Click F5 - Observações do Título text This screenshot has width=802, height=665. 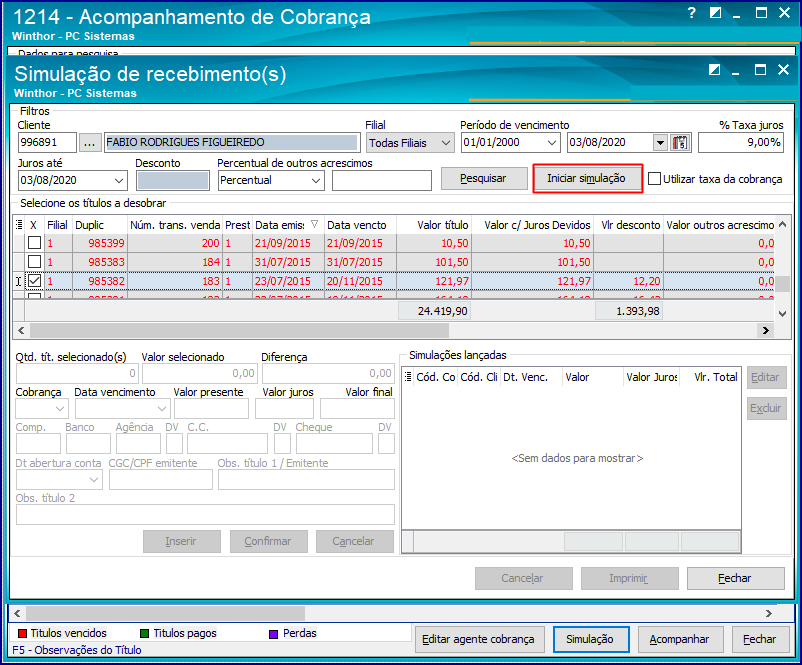[x=77, y=650]
